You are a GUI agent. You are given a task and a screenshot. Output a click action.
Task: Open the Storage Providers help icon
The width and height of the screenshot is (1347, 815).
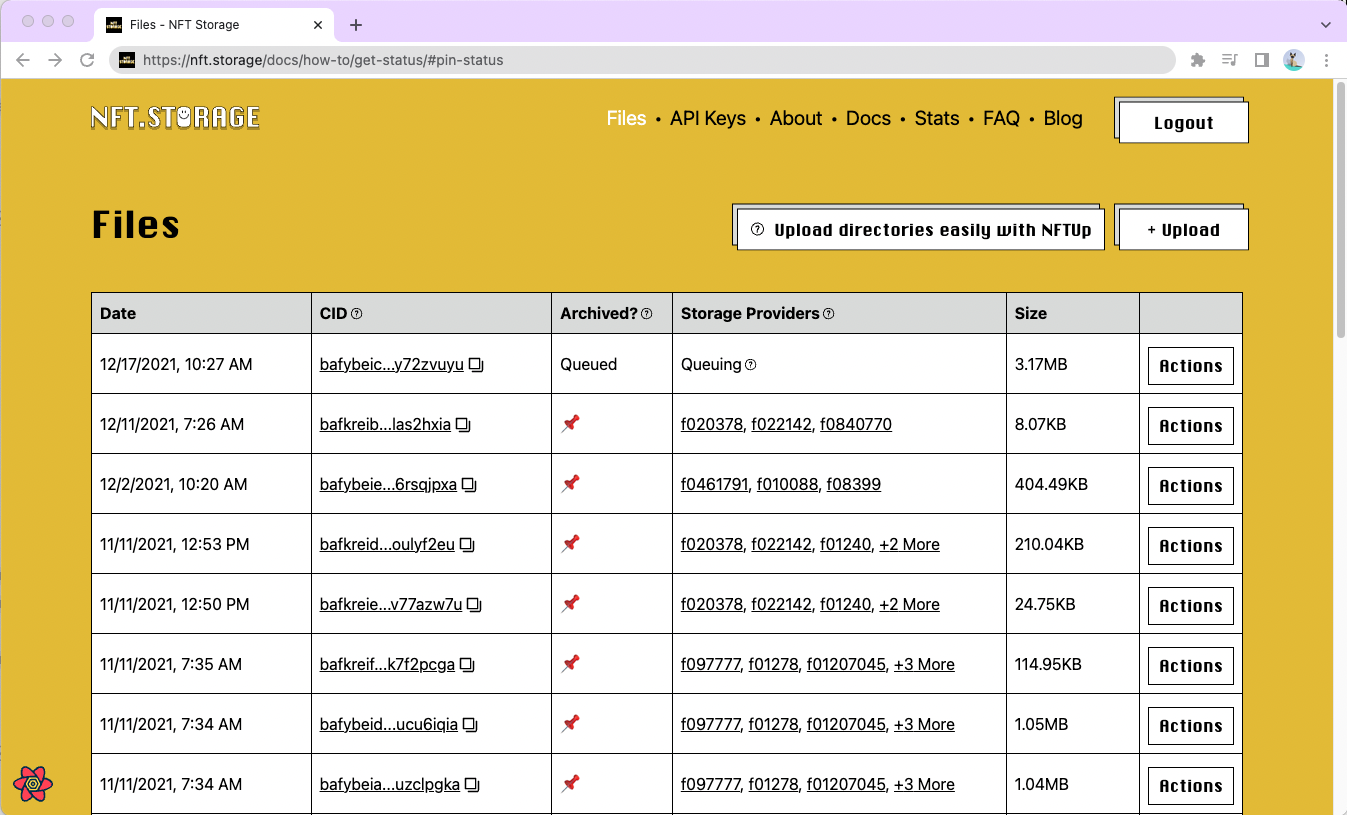829,313
